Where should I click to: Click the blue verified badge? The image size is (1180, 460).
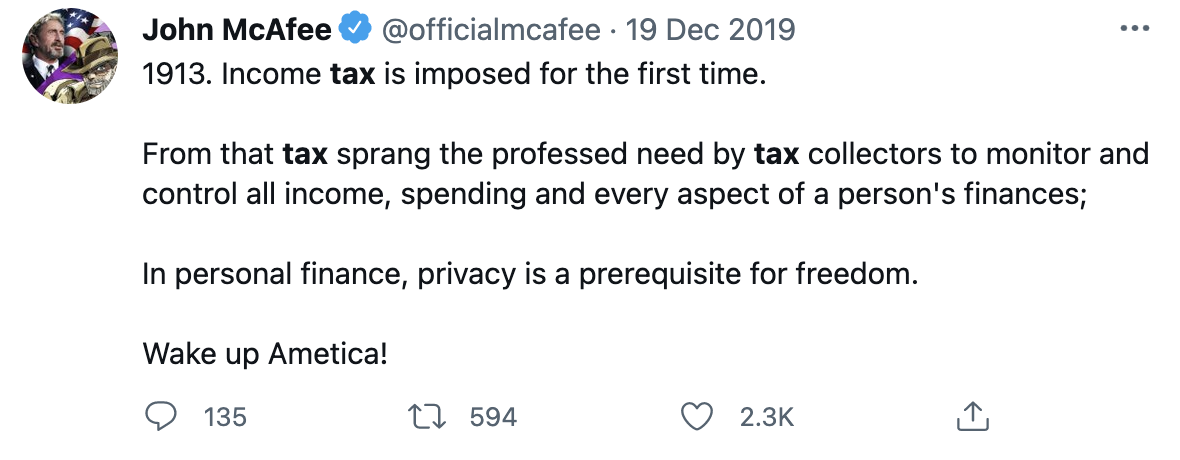click(x=355, y=30)
